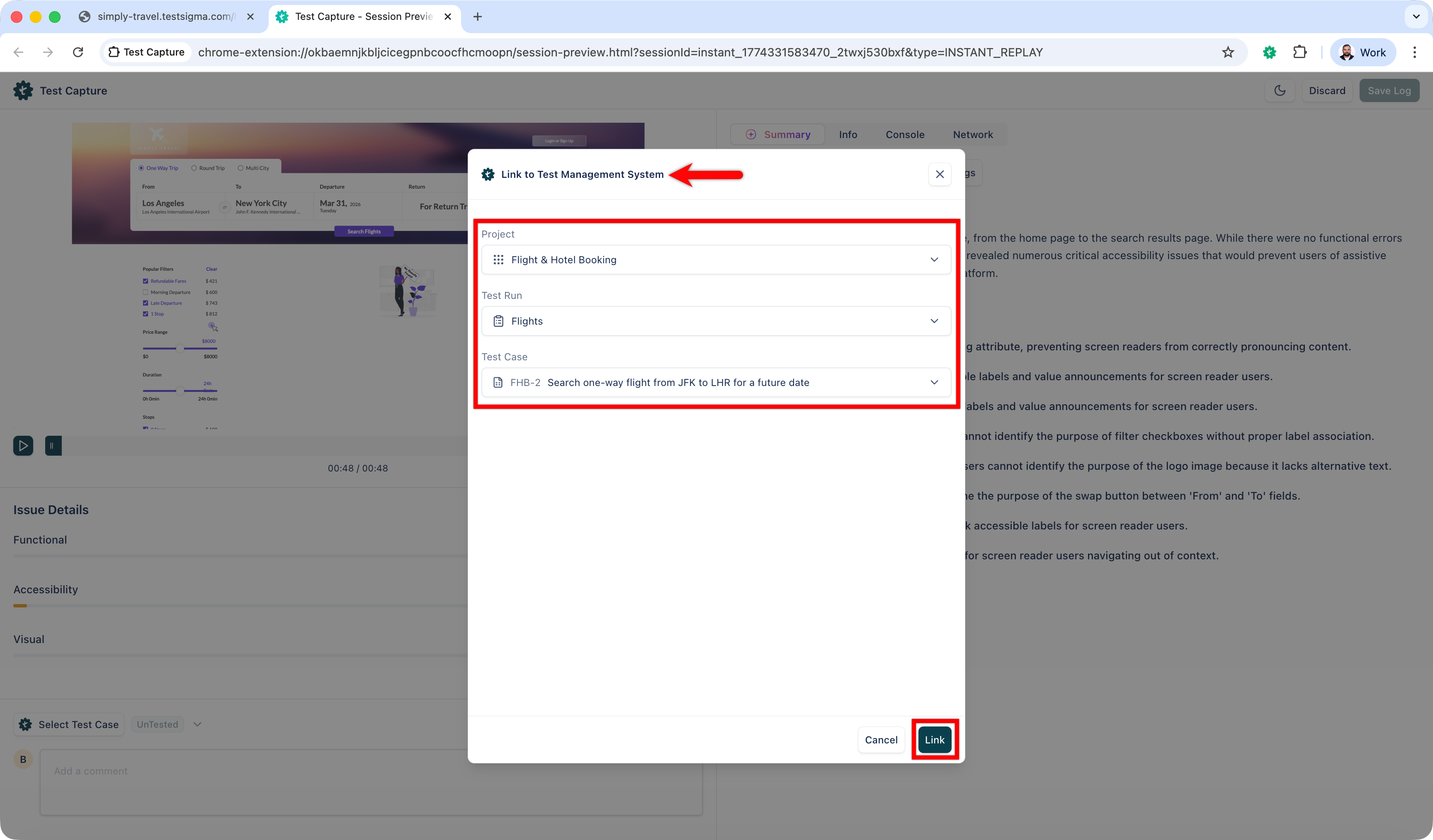This screenshot has height=840, width=1433.
Task: Check the Morning Departure filter
Action: [x=146, y=292]
